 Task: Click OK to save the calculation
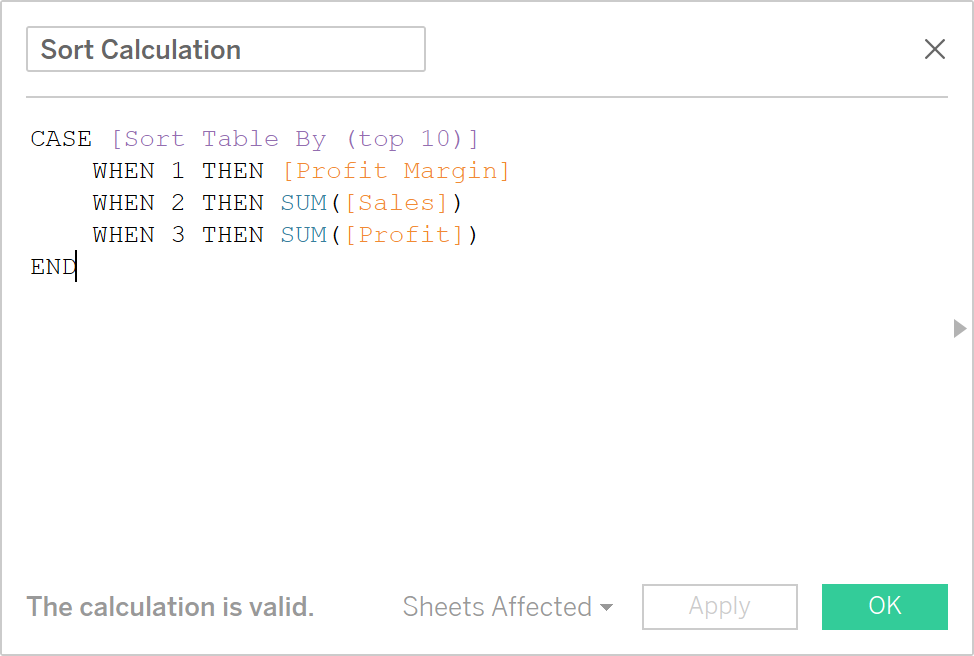884,606
